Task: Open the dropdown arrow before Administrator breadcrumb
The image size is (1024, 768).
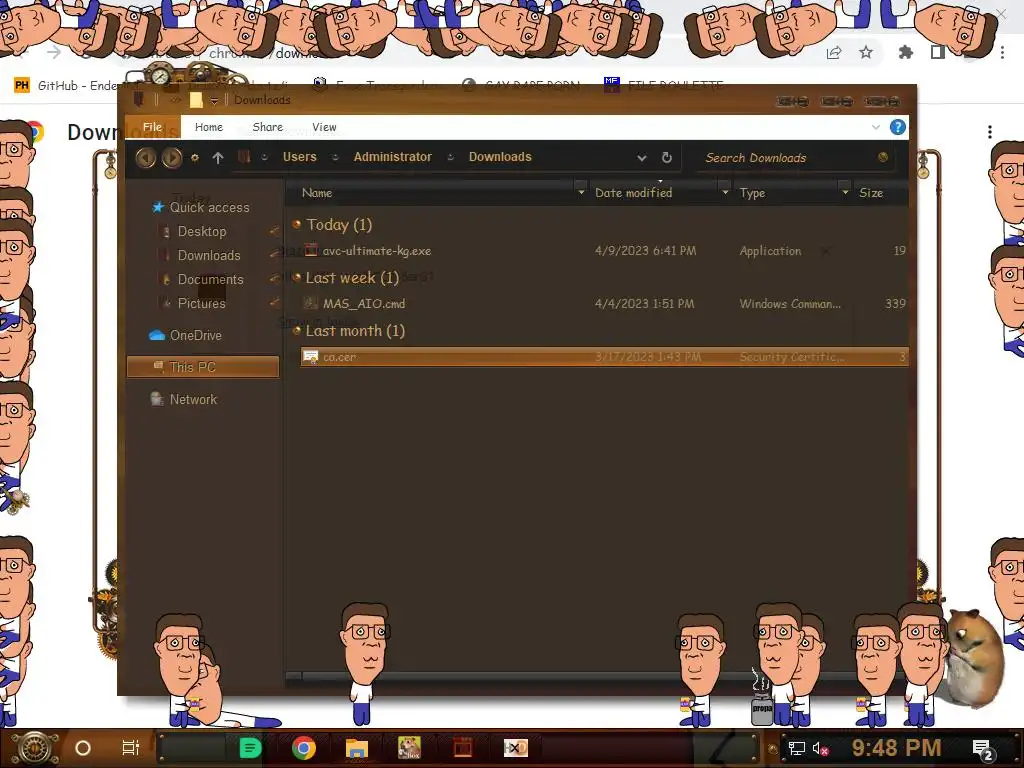Action: tap(335, 157)
